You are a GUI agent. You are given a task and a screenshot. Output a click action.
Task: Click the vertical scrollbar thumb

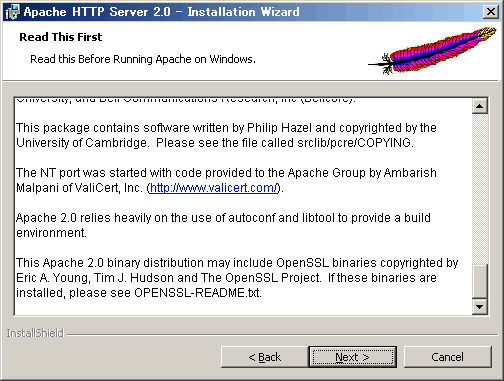coord(480,281)
